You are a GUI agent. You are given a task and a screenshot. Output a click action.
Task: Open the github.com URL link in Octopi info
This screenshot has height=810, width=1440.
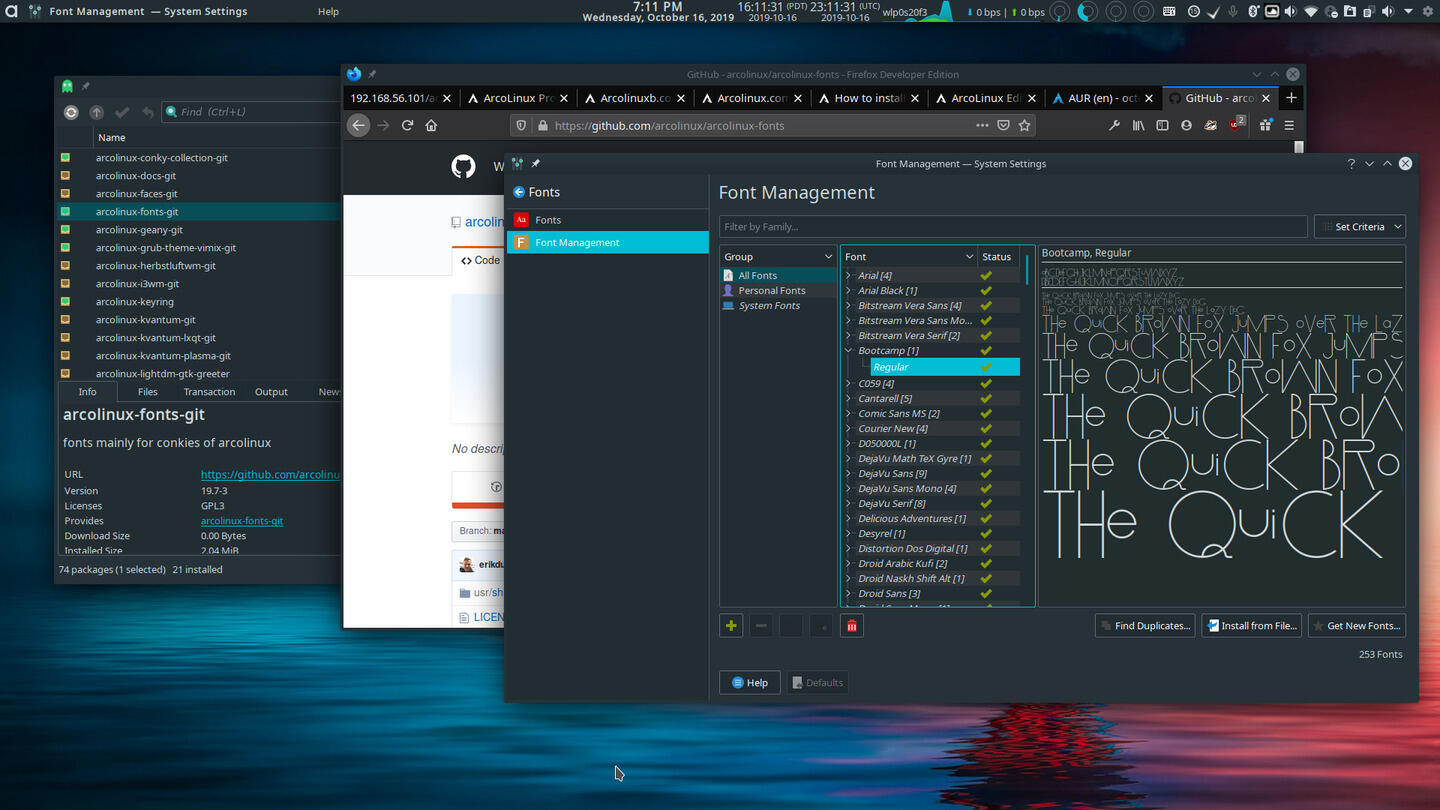tap(270, 475)
